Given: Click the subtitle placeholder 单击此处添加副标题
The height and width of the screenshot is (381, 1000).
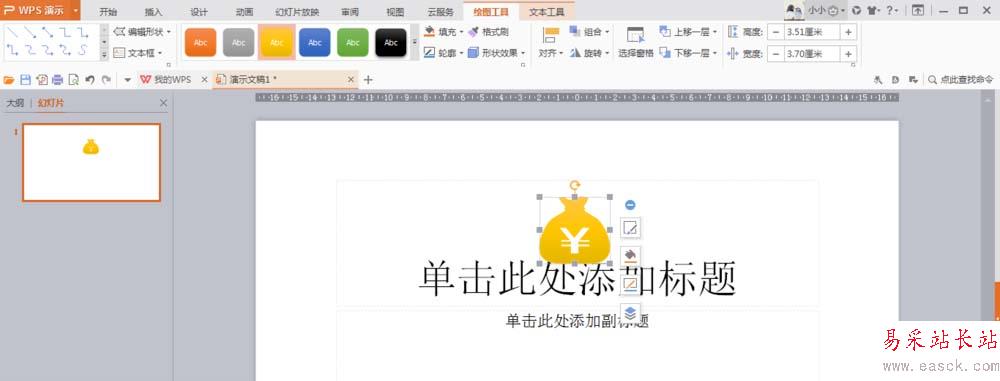Looking at the screenshot, I should click(577, 321).
